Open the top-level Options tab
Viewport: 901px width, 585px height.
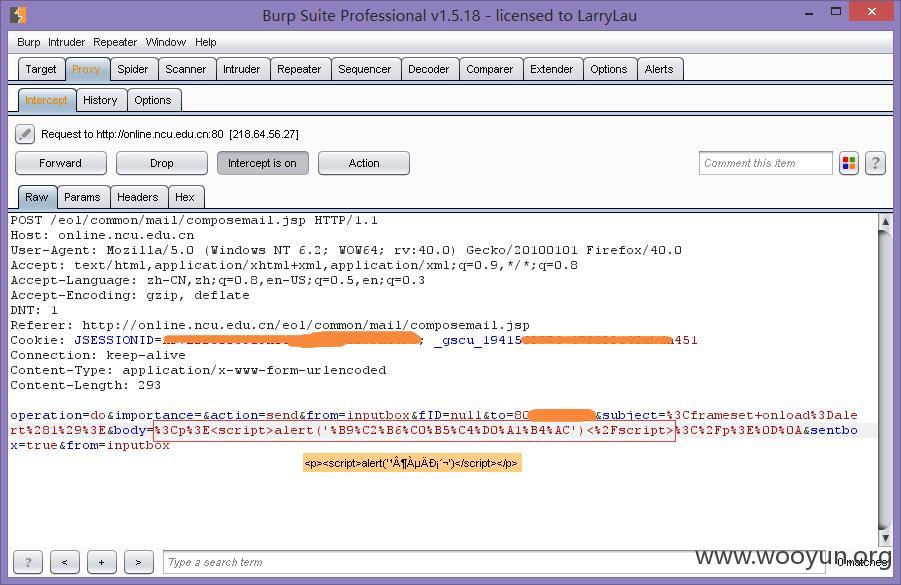609,69
